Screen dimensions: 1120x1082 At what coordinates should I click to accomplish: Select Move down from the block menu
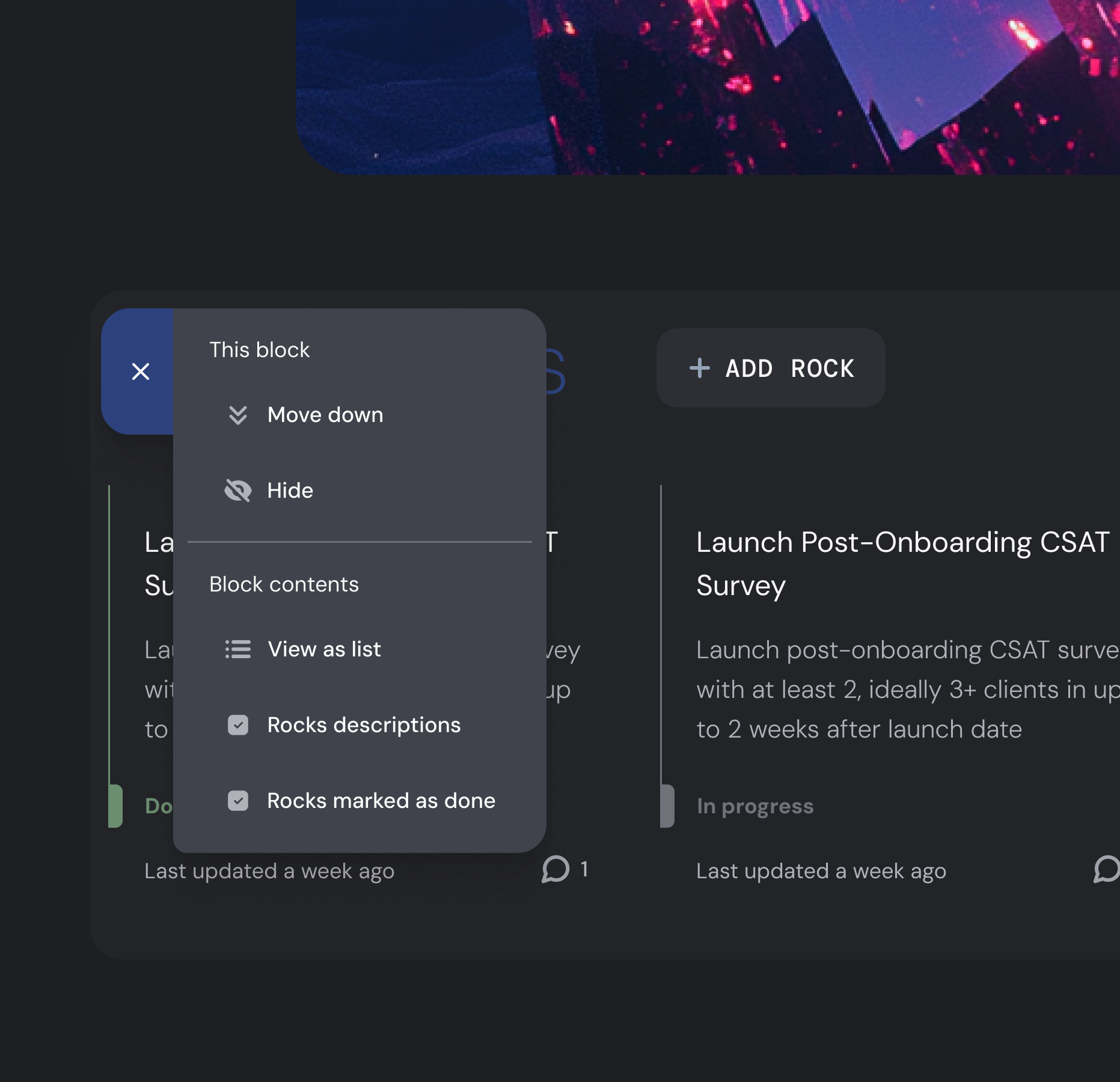click(x=325, y=415)
